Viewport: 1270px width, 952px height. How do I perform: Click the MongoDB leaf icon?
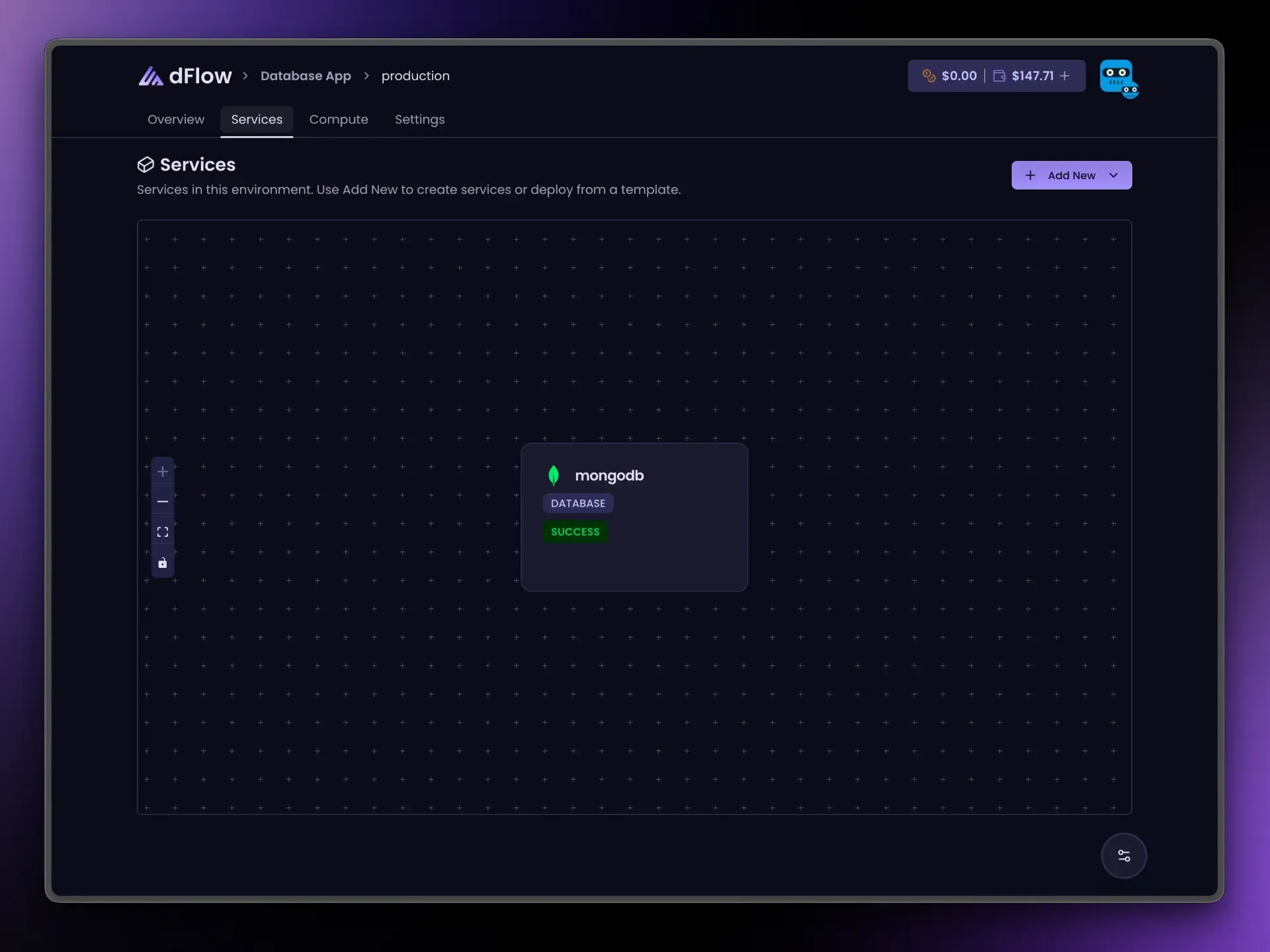point(554,475)
